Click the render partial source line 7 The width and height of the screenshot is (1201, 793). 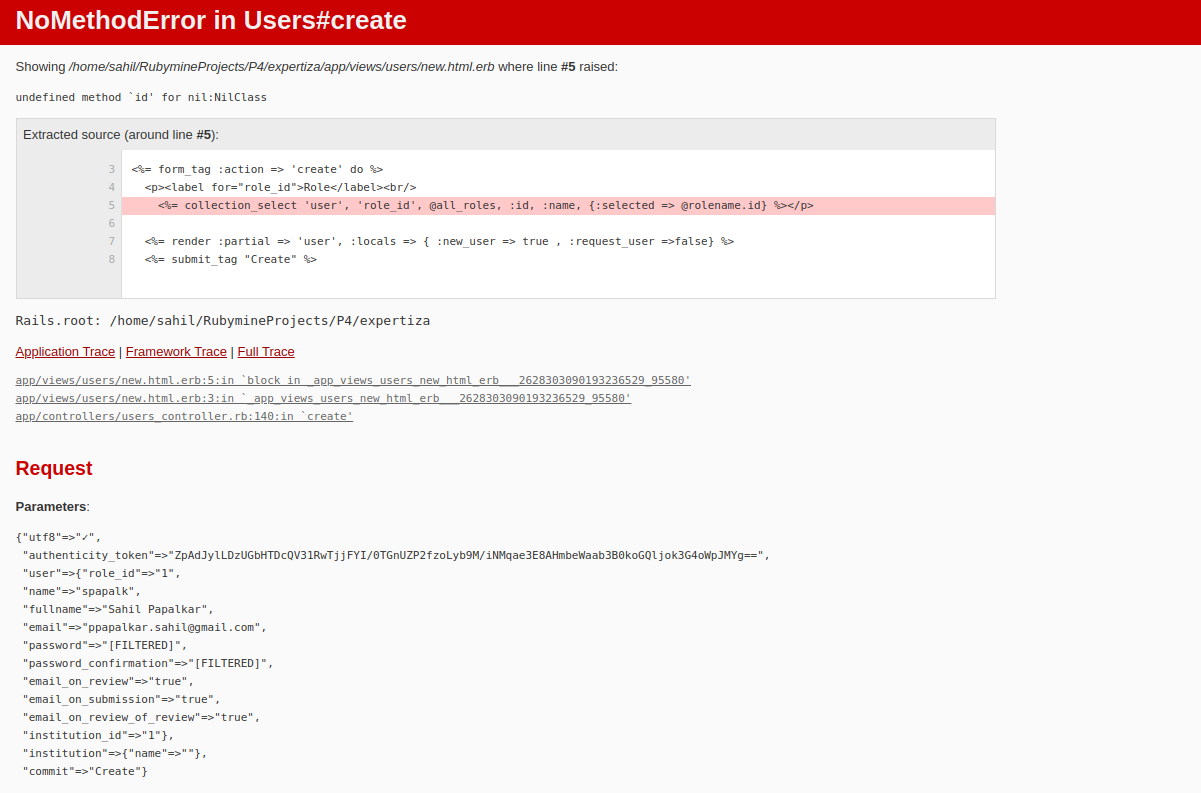435,240
